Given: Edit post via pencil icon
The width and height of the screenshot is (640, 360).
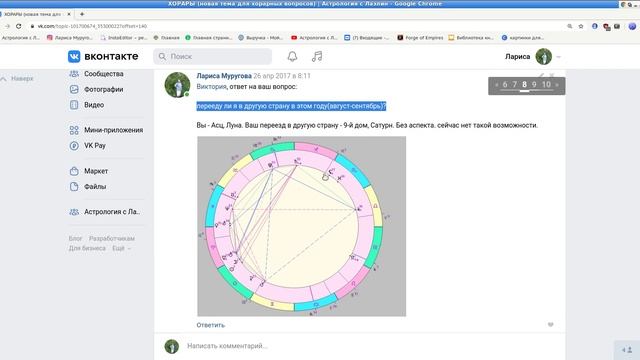Looking at the screenshot, I should [542, 76].
